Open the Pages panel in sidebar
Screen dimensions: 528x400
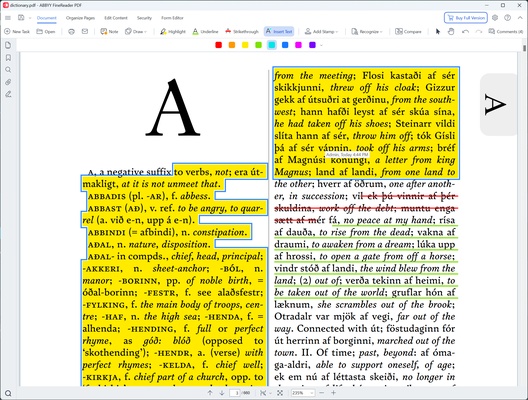[8, 45]
